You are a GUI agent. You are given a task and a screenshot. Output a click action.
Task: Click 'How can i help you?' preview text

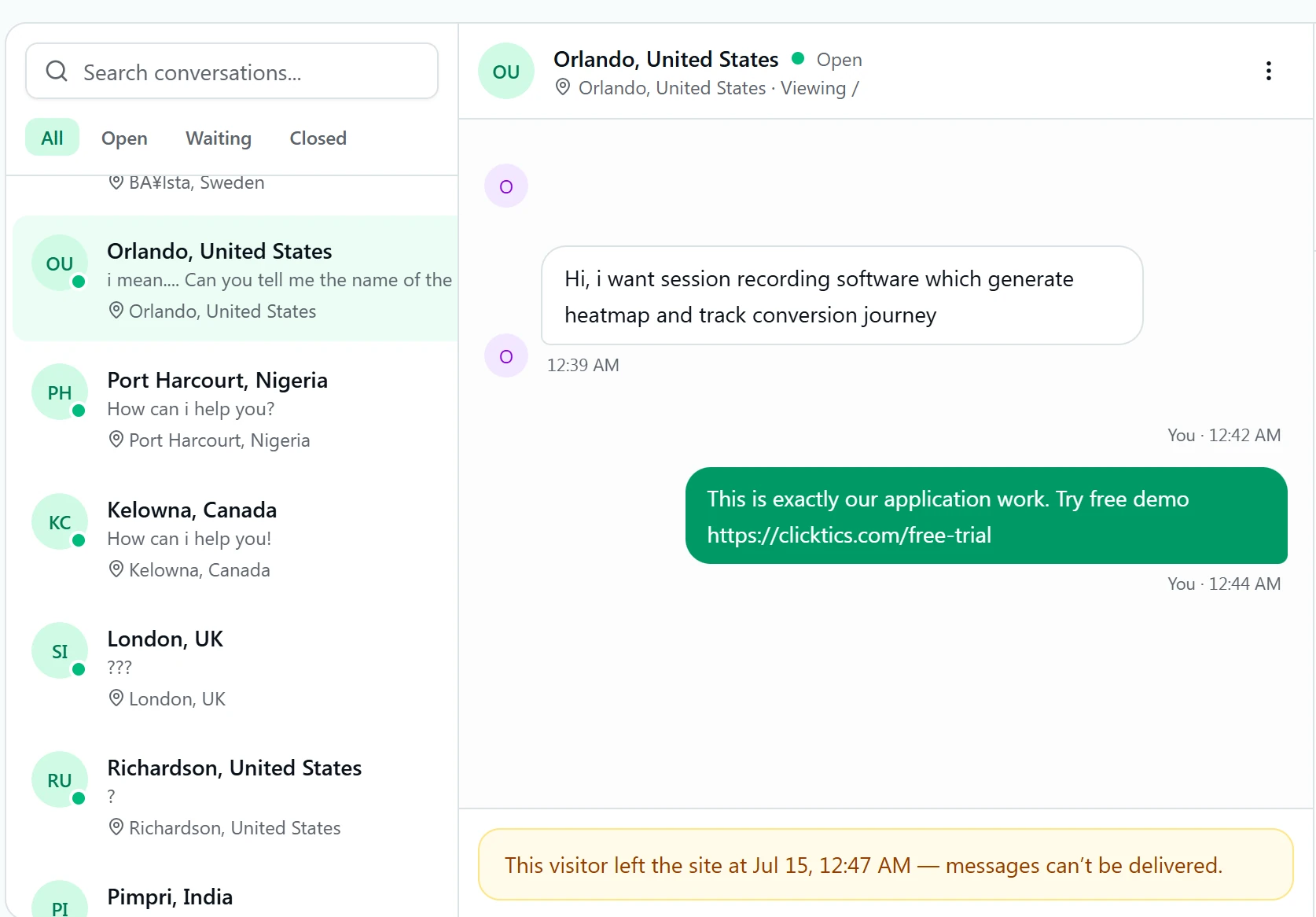coord(191,409)
